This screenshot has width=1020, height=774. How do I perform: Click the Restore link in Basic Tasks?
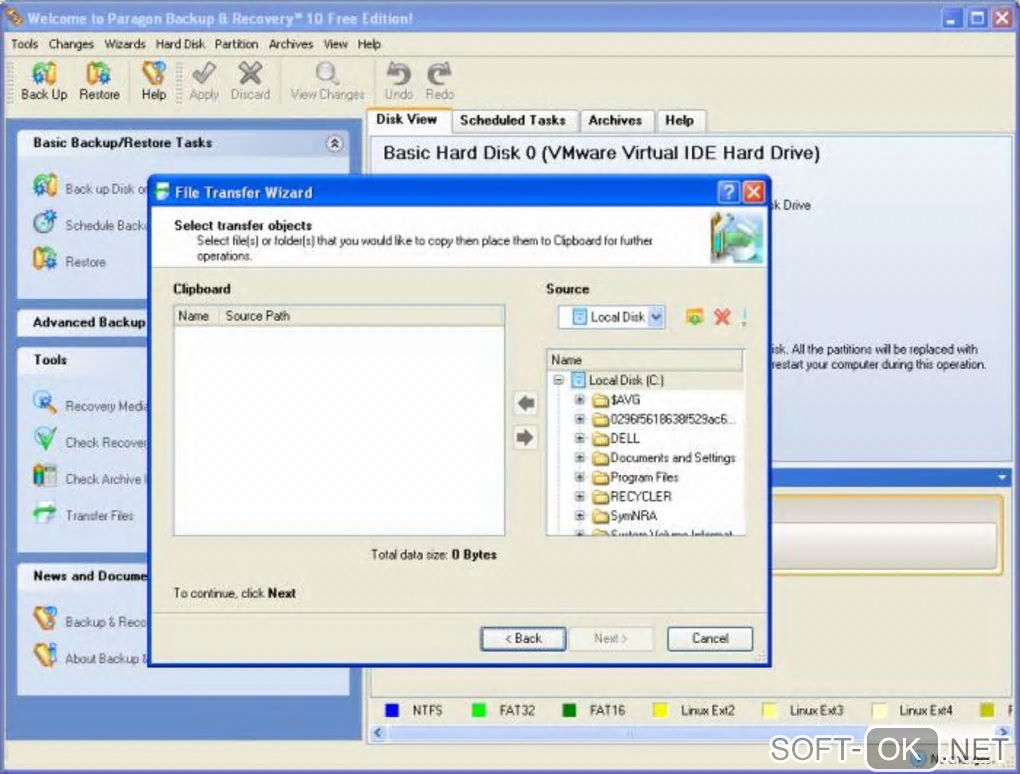[x=85, y=262]
